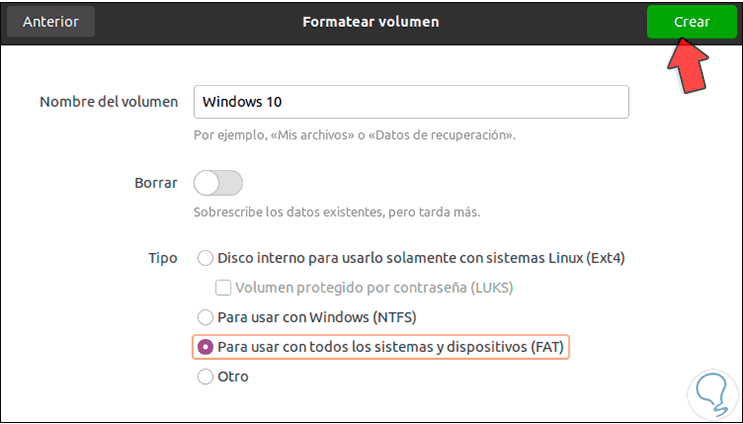The height and width of the screenshot is (424, 743).
Task: Select the Linux Ext4 internal disk radio button
Action: 205,258
